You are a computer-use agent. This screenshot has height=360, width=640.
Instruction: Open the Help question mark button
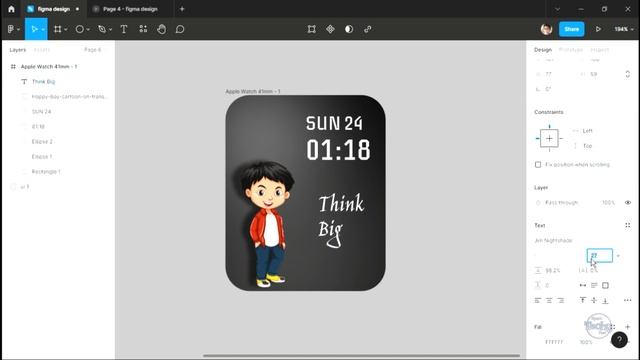(x=619, y=340)
